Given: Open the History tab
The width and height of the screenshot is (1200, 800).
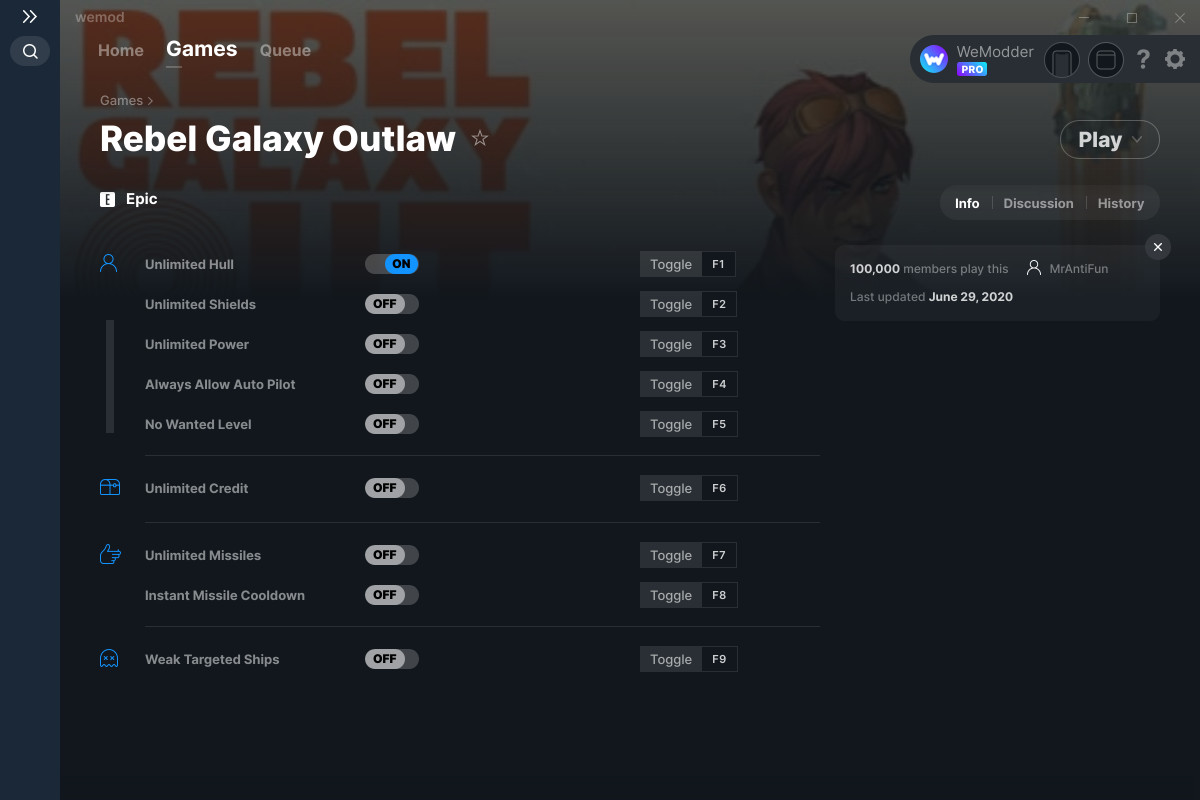Looking at the screenshot, I should [1120, 203].
